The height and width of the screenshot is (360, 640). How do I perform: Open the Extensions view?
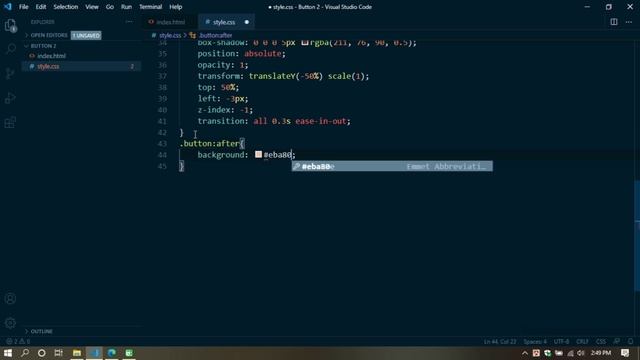click(x=11, y=122)
